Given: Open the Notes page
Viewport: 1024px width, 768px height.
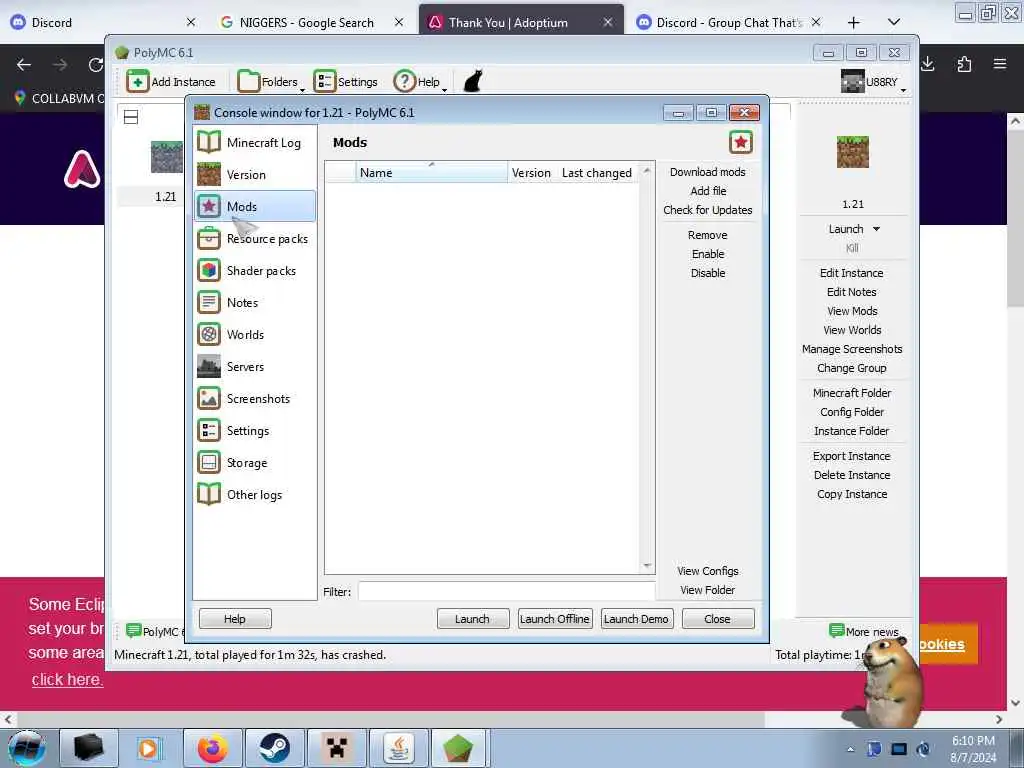Looking at the screenshot, I should point(255,302).
